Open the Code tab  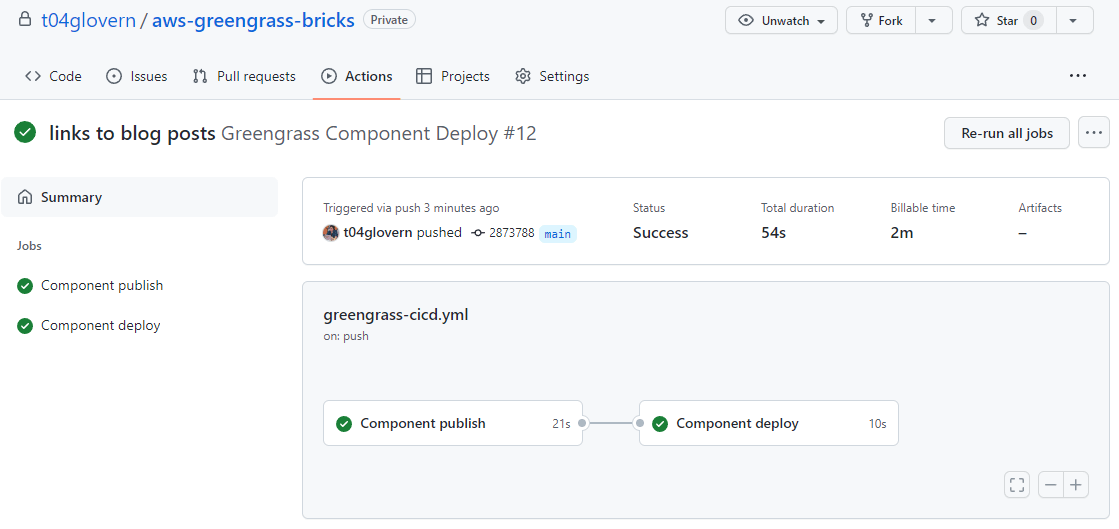tap(54, 76)
